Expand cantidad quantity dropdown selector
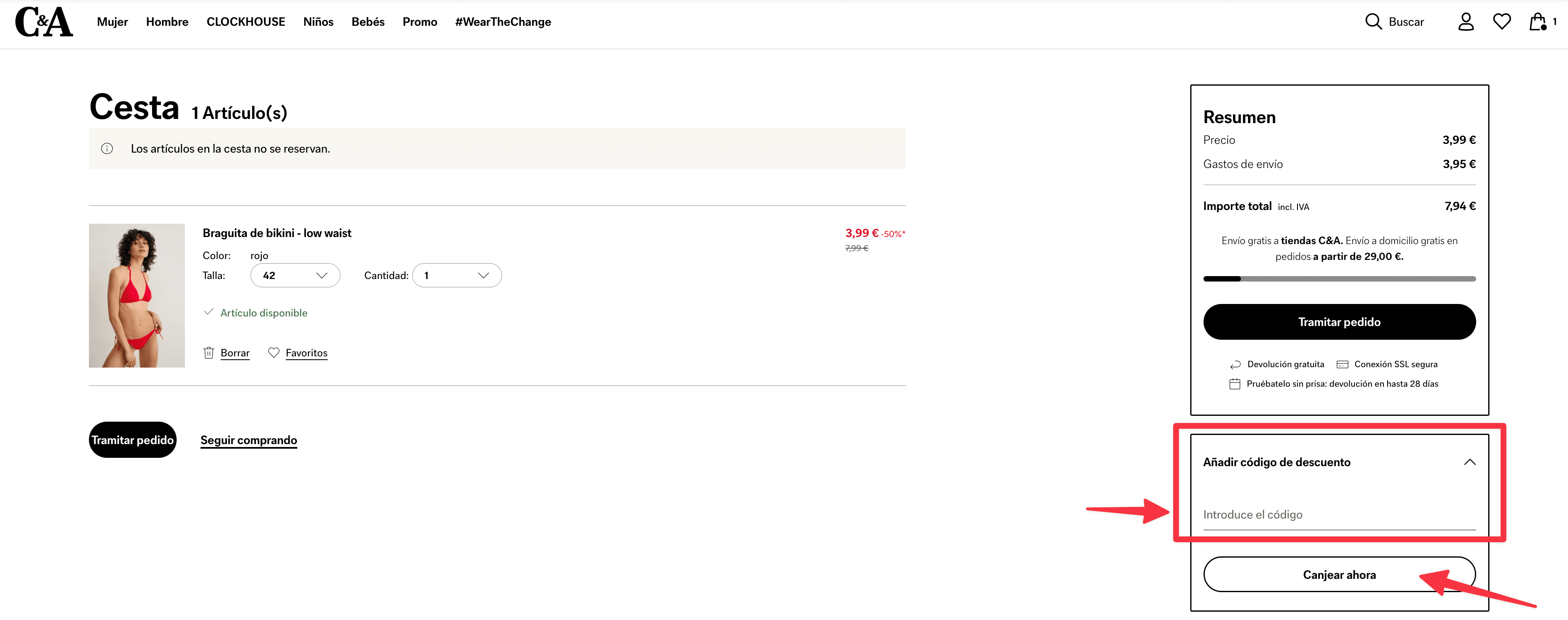 (454, 275)
